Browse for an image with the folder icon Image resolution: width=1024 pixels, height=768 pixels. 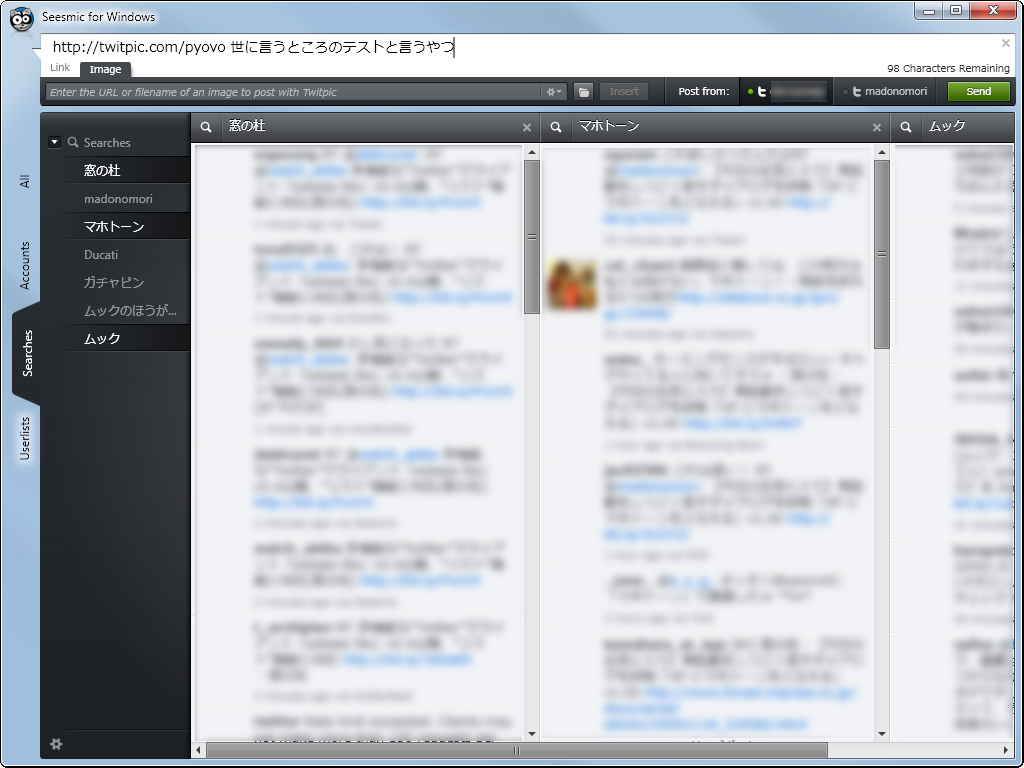(583, 92)
